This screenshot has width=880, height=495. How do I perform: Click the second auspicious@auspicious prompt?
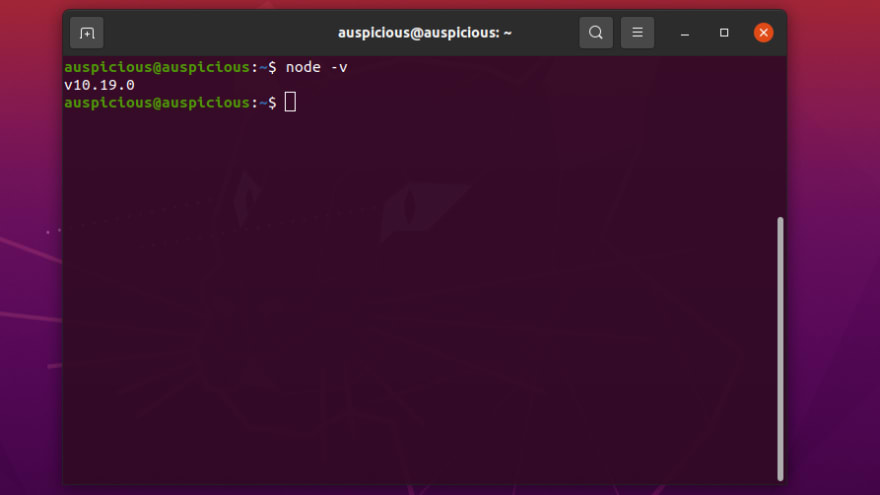[x=157, y=103]
